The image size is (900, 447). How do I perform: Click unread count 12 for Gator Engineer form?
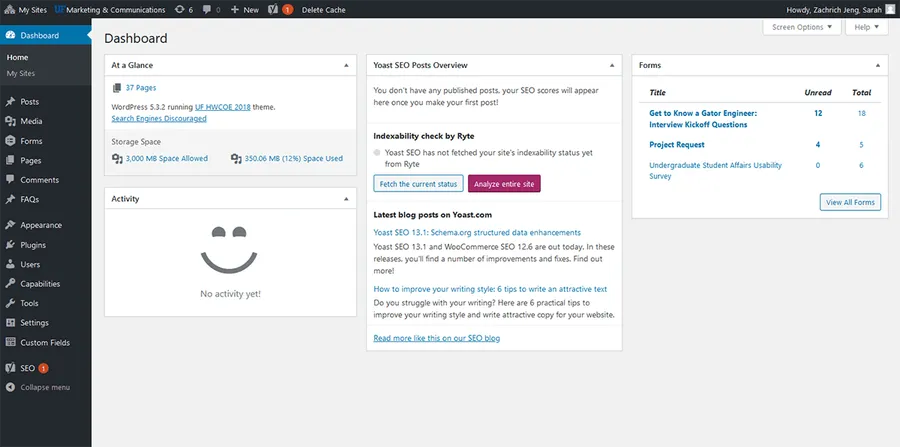(x=818, y=114)
